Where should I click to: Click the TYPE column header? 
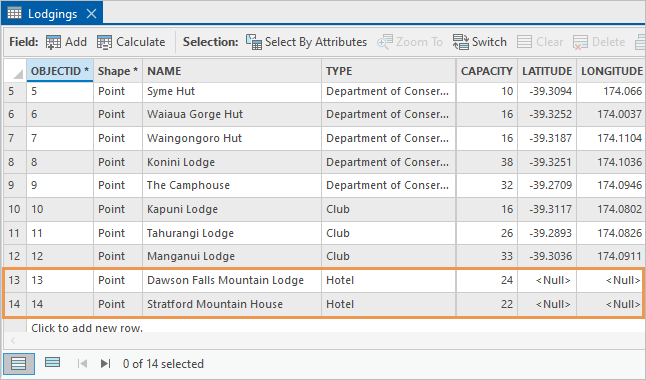389,71
